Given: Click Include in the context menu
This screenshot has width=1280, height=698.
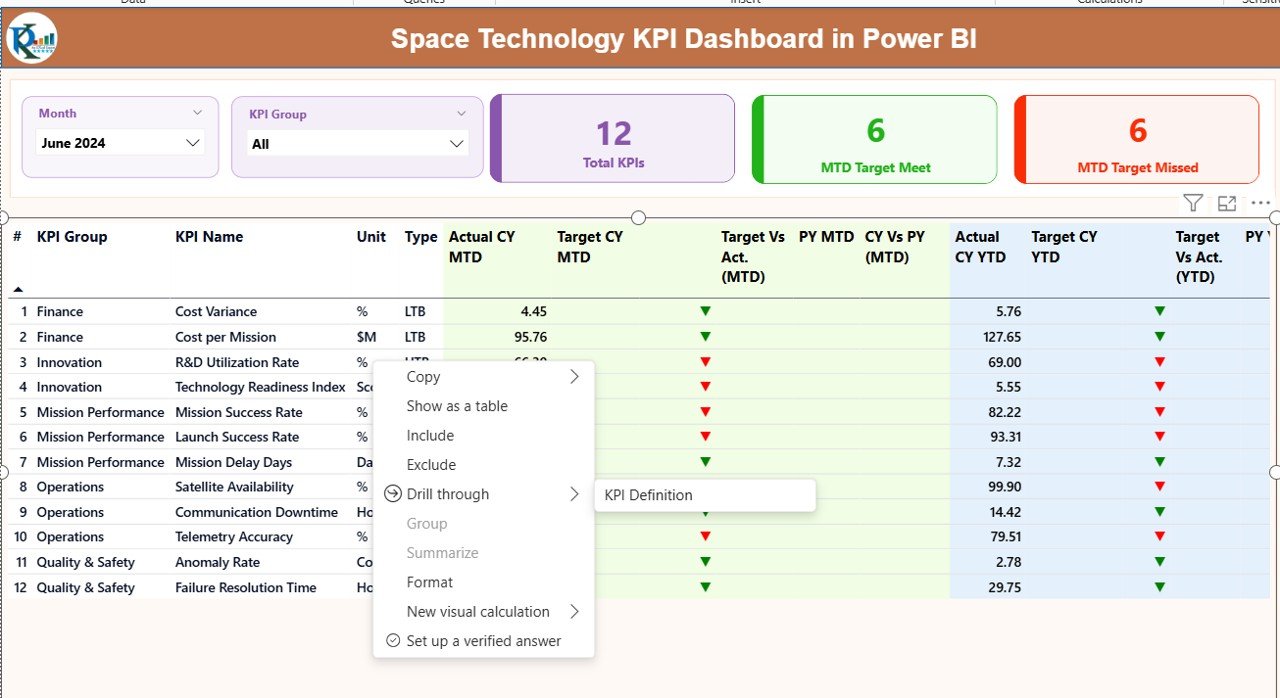Looking at the screenshot, I should tap(430, 436).
